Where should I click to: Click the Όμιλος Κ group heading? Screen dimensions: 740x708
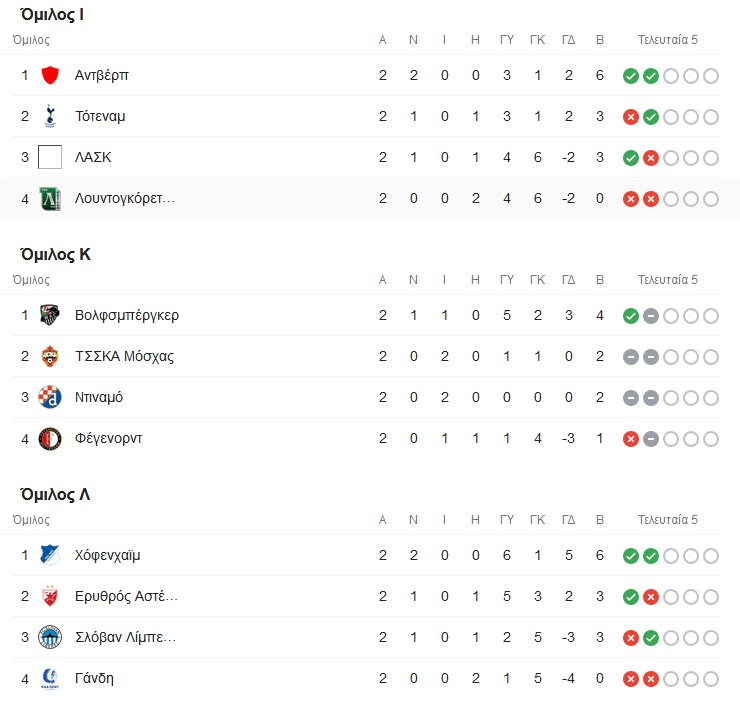[x=56, y=254]
